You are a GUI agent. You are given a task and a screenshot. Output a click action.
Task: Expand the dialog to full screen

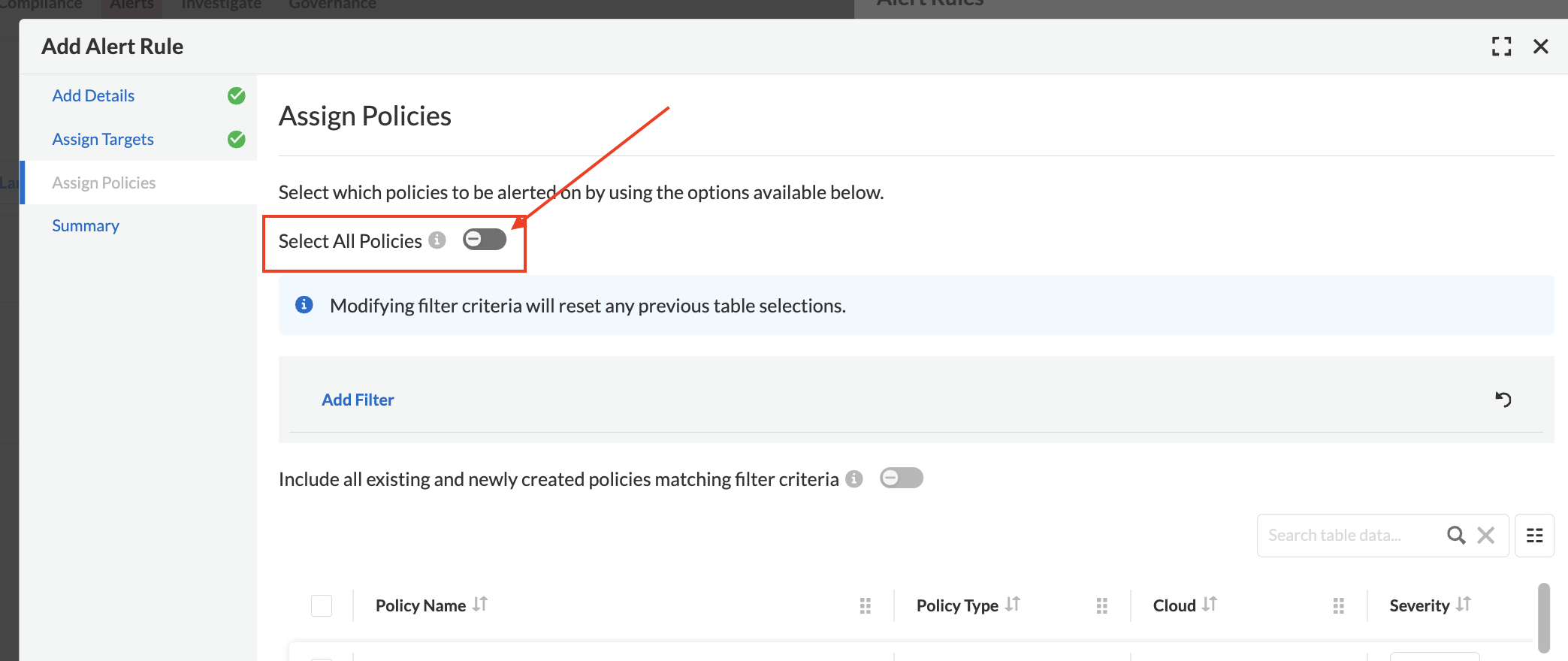(1501, 47)
